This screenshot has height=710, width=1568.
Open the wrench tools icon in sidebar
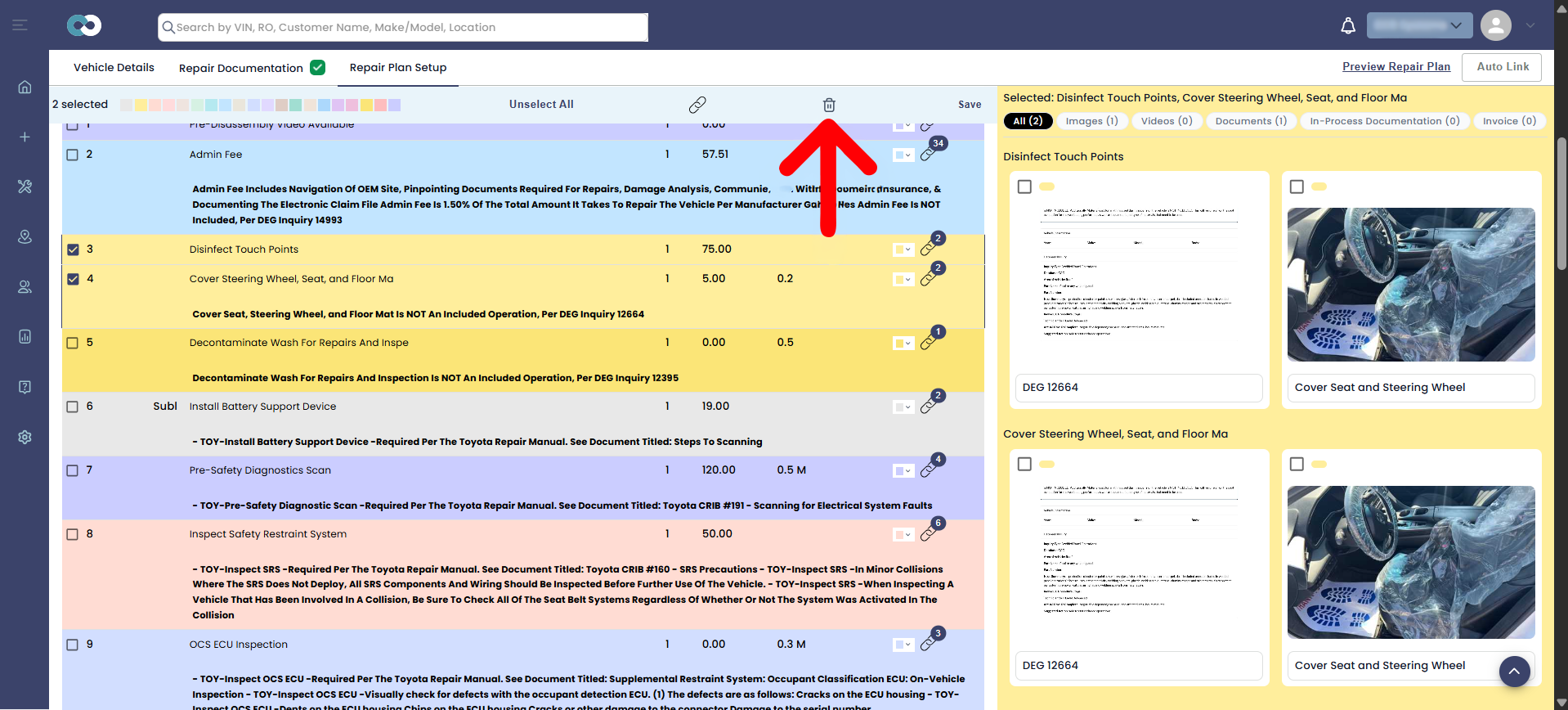pyautogui.click(x=25, y=186)
